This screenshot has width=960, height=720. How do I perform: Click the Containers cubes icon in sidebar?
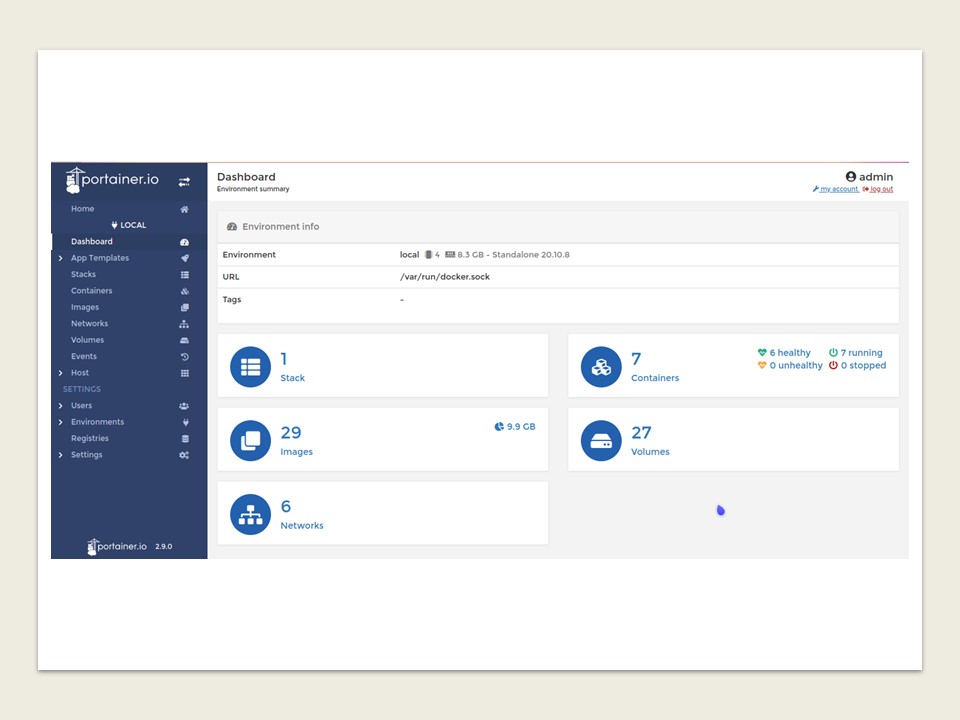pos(184,291)
